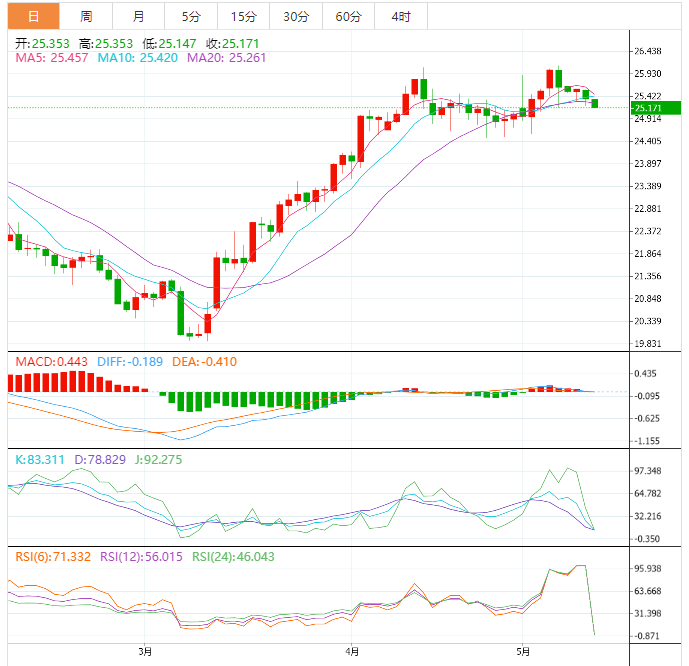Click the 4月 date marker on time axis
The width and height of the screenshot is (689, 666).
point(350,652)
